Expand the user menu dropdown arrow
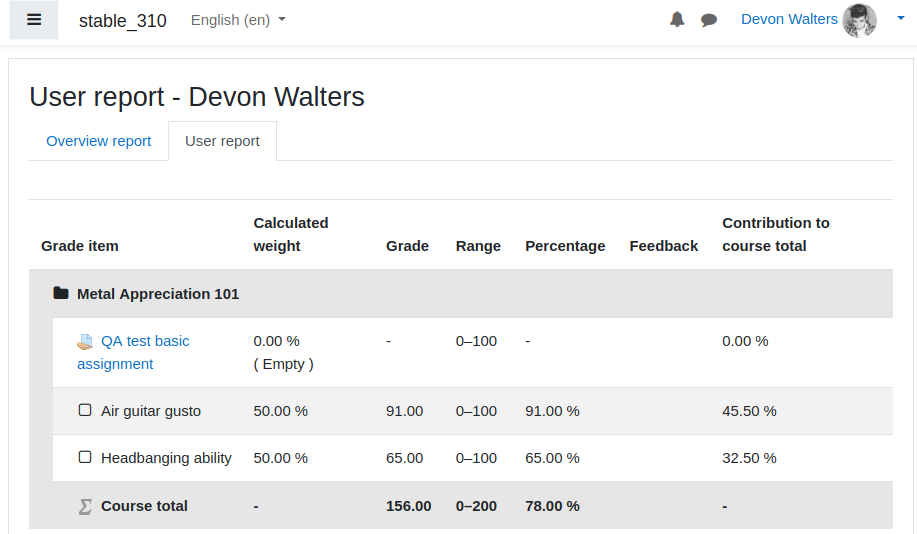This screenshot has height=534, width=917. (901, 19)
